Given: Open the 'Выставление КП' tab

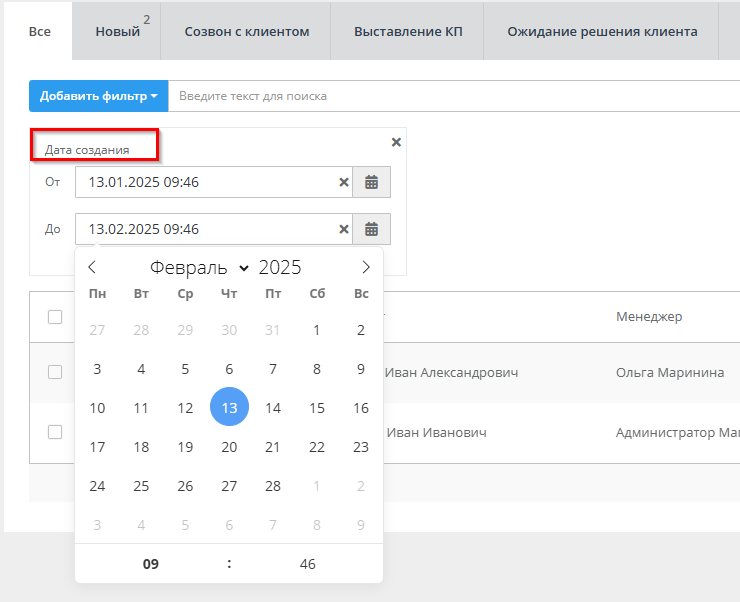Looking at the screenshot, I should coord(407,31).
